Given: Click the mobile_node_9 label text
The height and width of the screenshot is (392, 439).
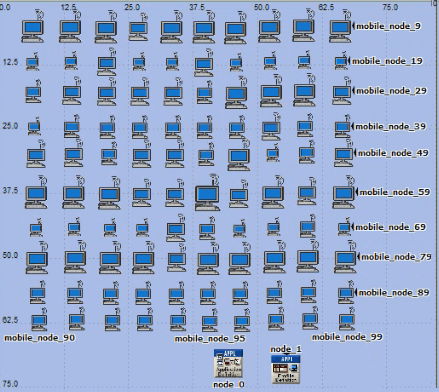Looking at the screenshot, I should pos(389,26).
